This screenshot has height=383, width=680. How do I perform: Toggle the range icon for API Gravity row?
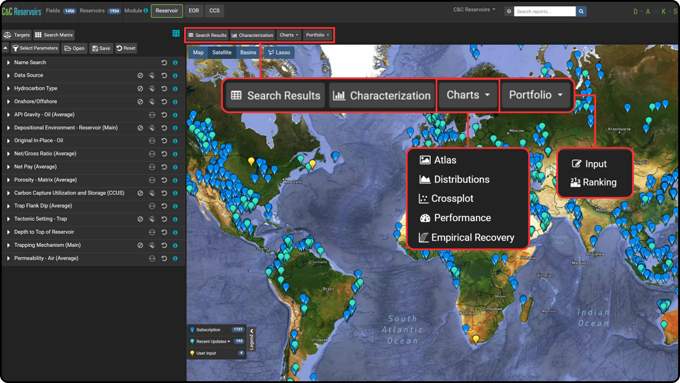[x=152, y=115]
